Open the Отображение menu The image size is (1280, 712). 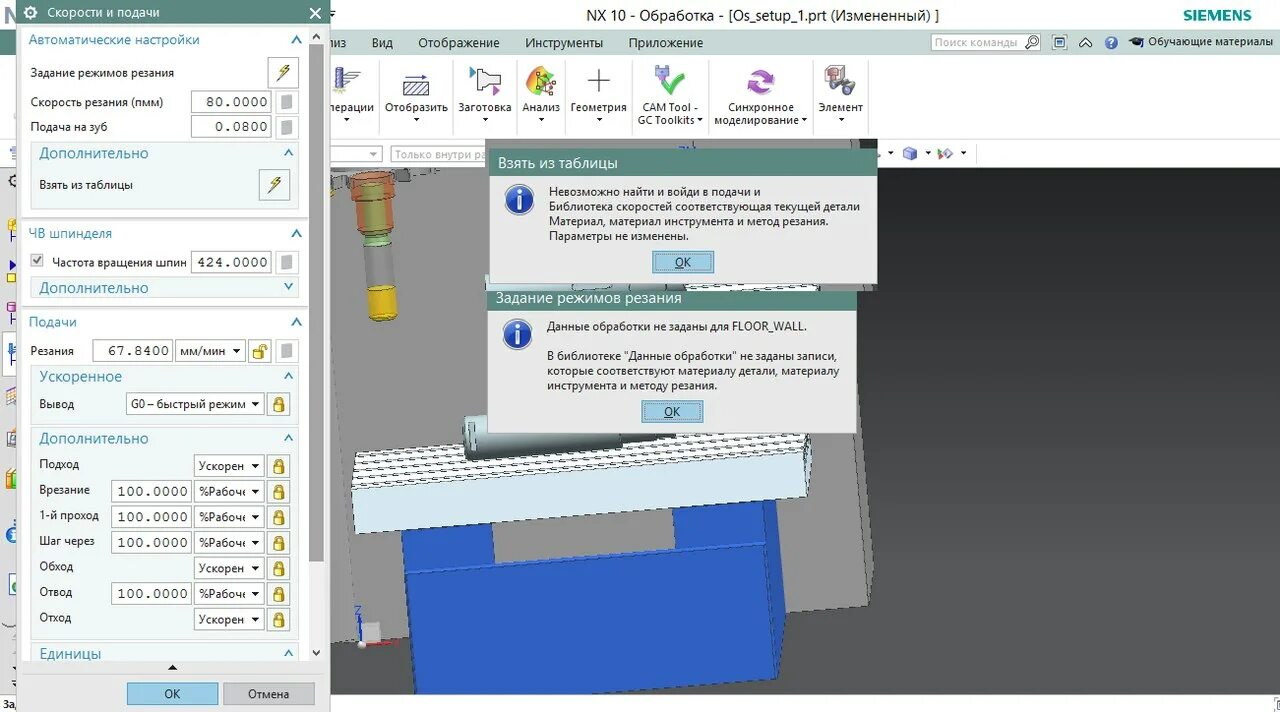pos(458,43)
